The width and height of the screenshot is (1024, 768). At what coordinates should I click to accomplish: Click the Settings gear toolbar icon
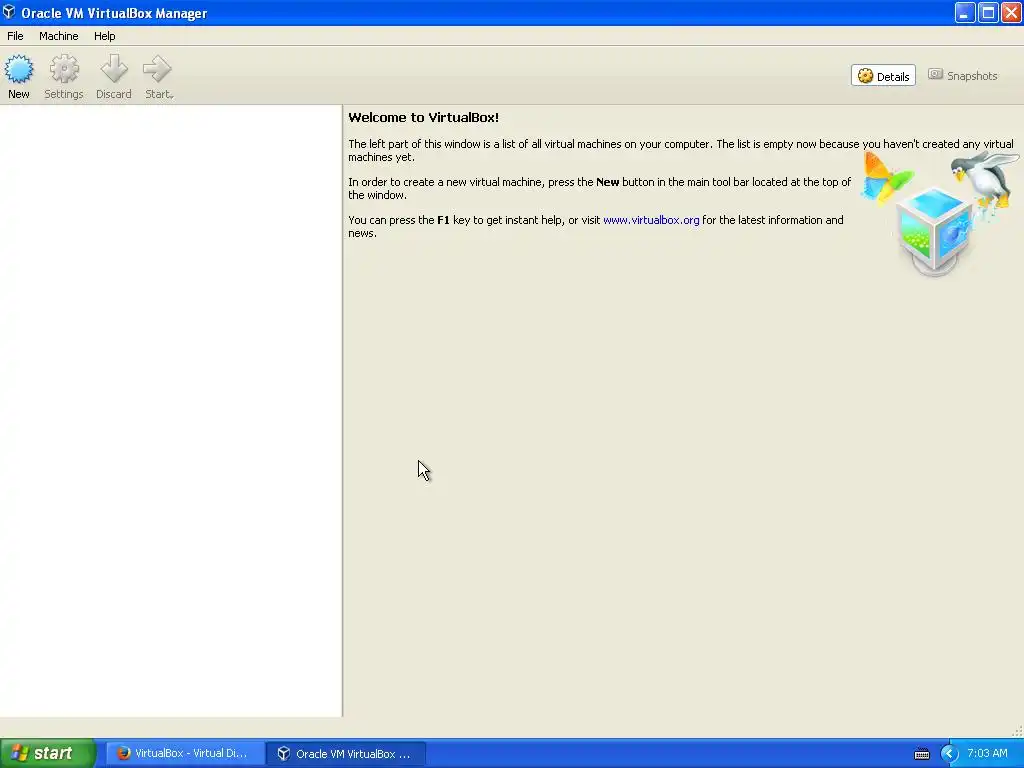click(x=63, y=76)
